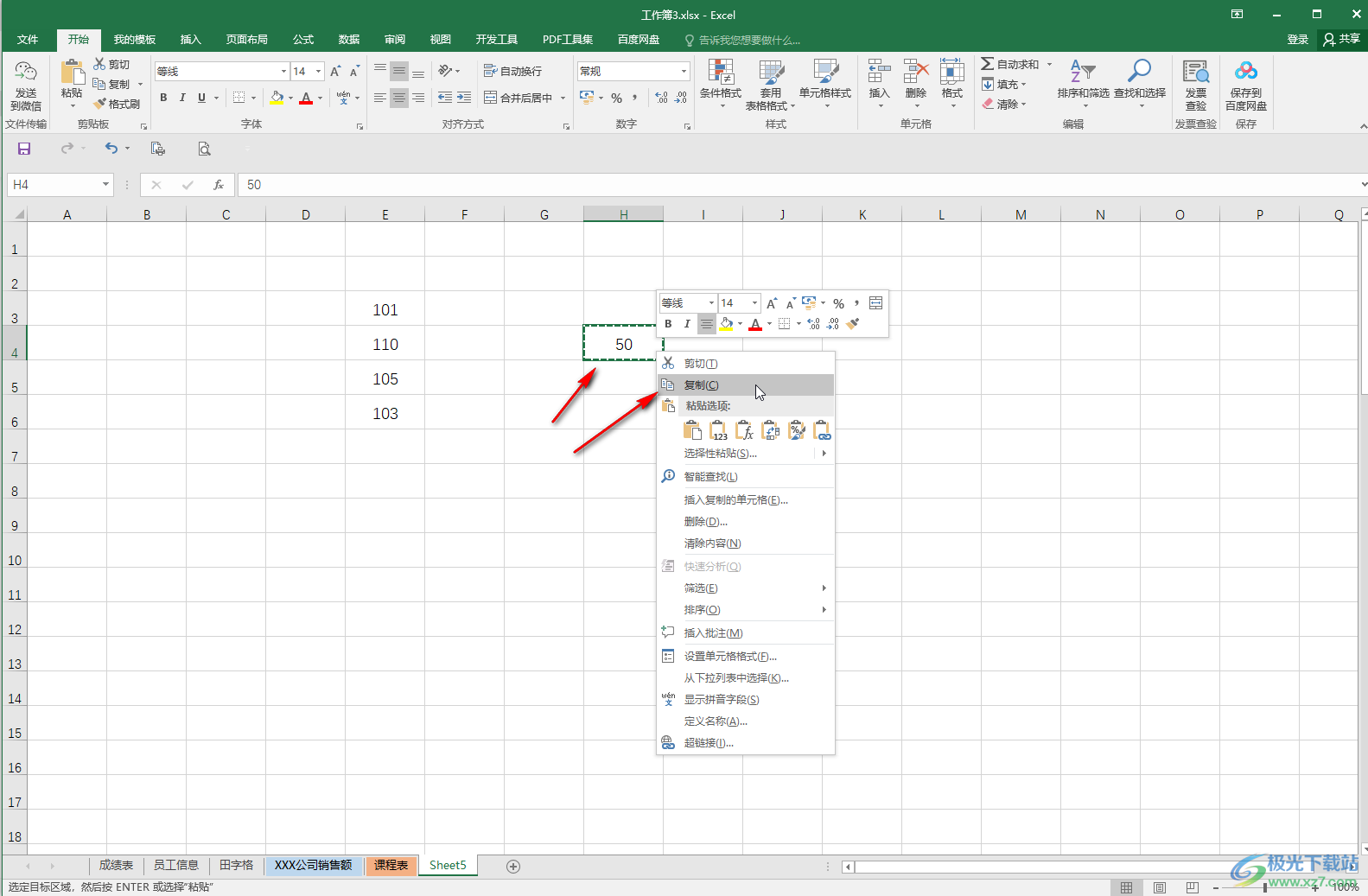
Task: Click the ribbon Cut (剪切) button
Action: [x=111, y=64]
